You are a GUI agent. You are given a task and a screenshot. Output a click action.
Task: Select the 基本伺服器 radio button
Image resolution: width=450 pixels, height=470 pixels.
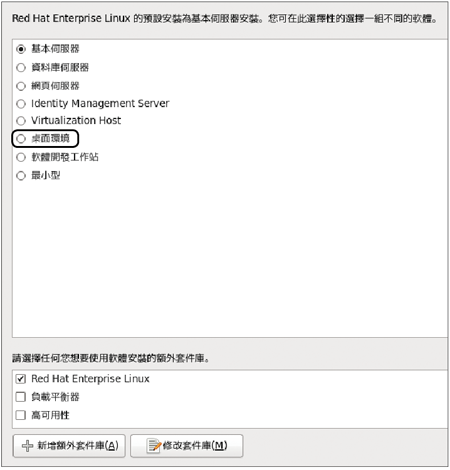click(21, 49)
